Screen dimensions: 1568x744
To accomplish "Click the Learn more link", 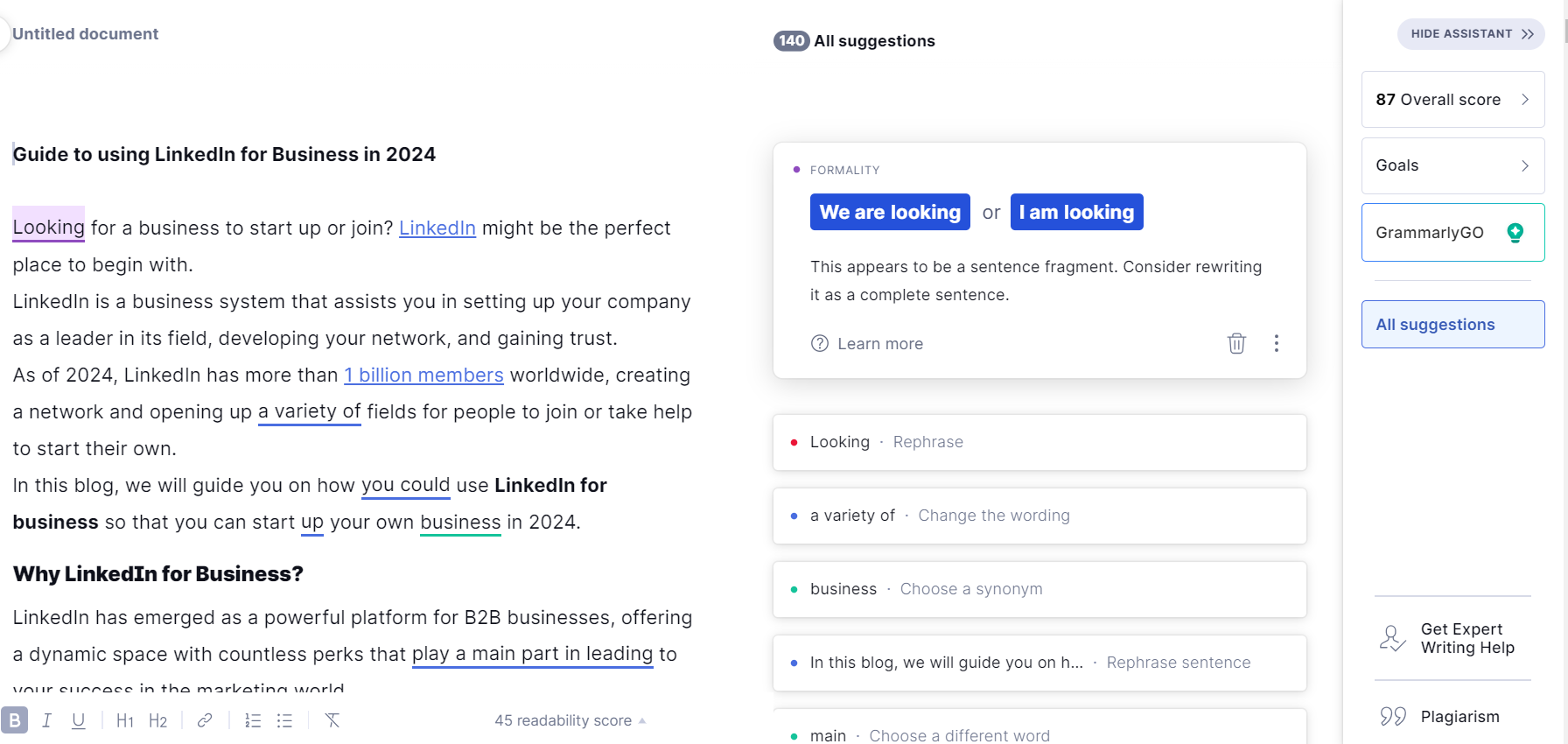I will (x=880, y=344).
